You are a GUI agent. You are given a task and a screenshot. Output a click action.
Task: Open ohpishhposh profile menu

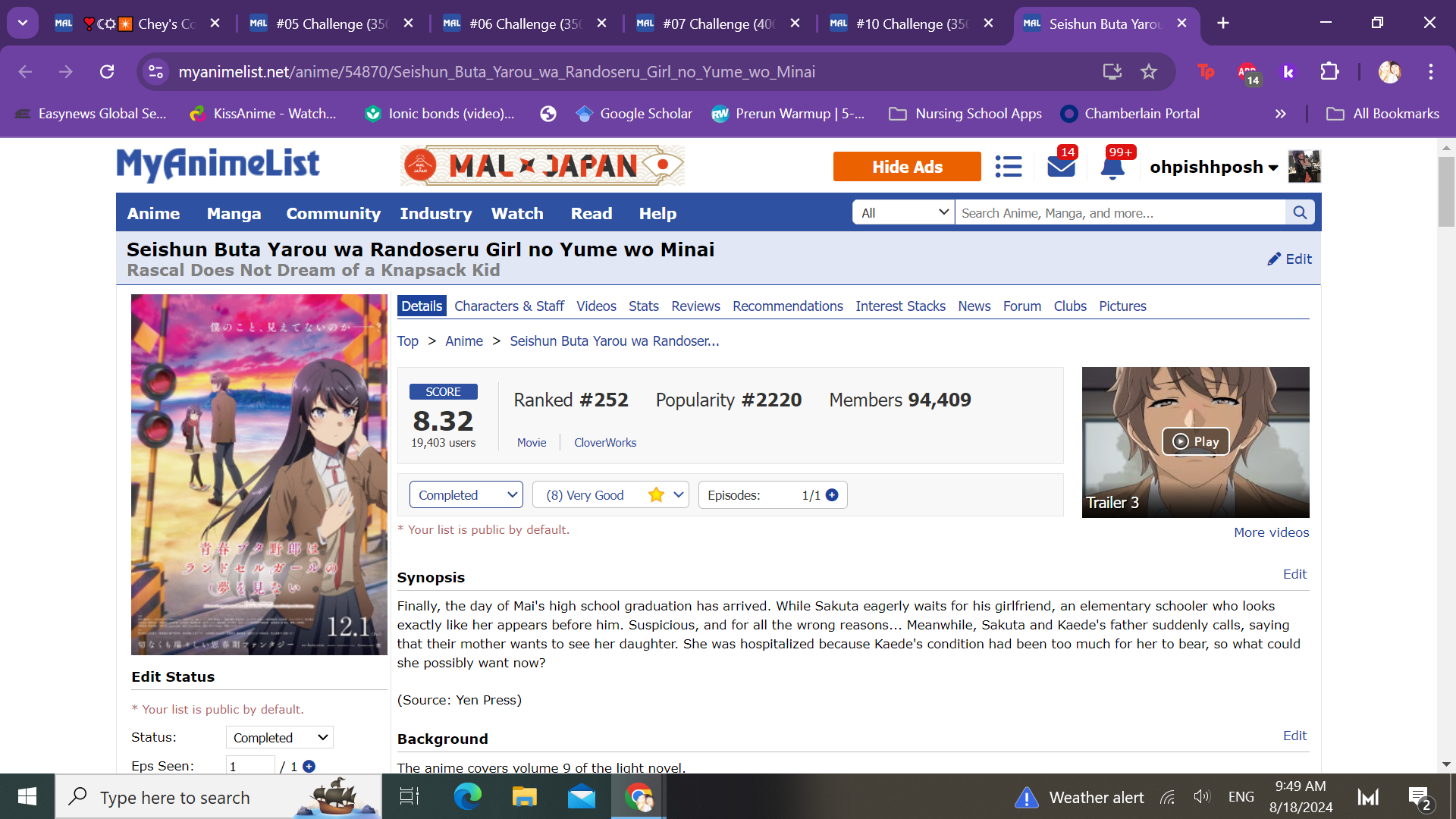1213,167
